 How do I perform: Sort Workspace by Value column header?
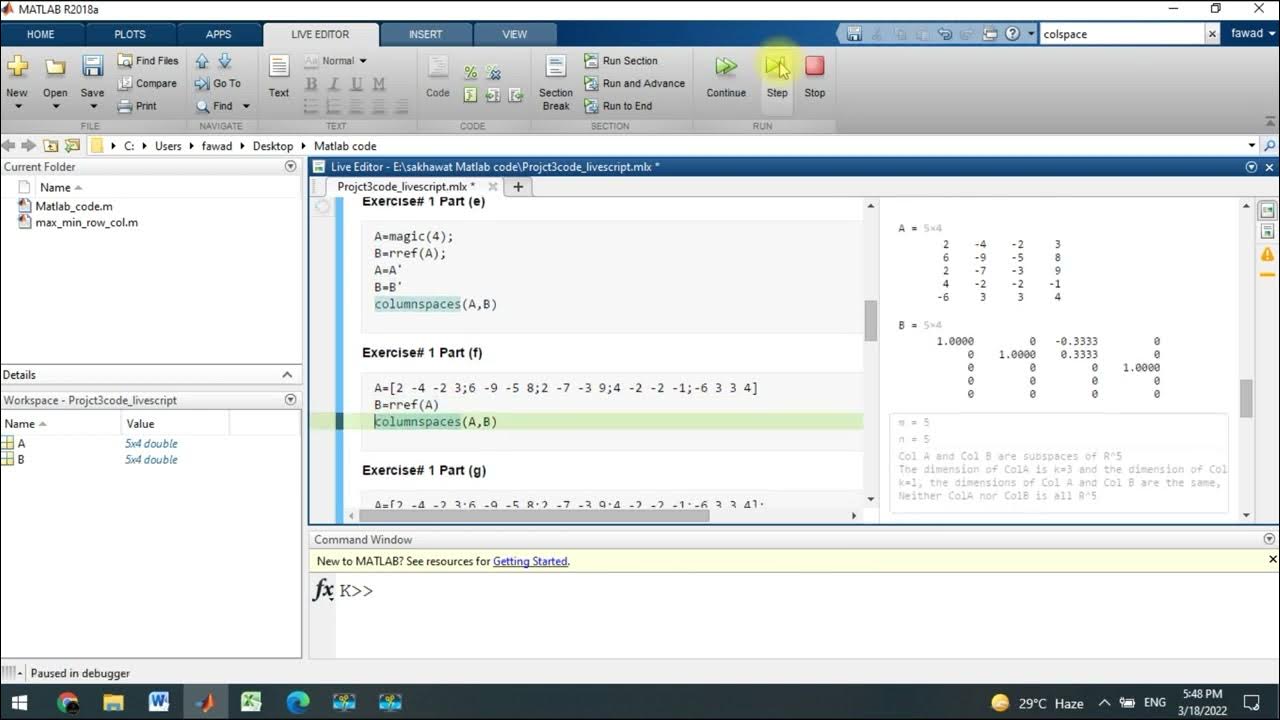(175, 424)
